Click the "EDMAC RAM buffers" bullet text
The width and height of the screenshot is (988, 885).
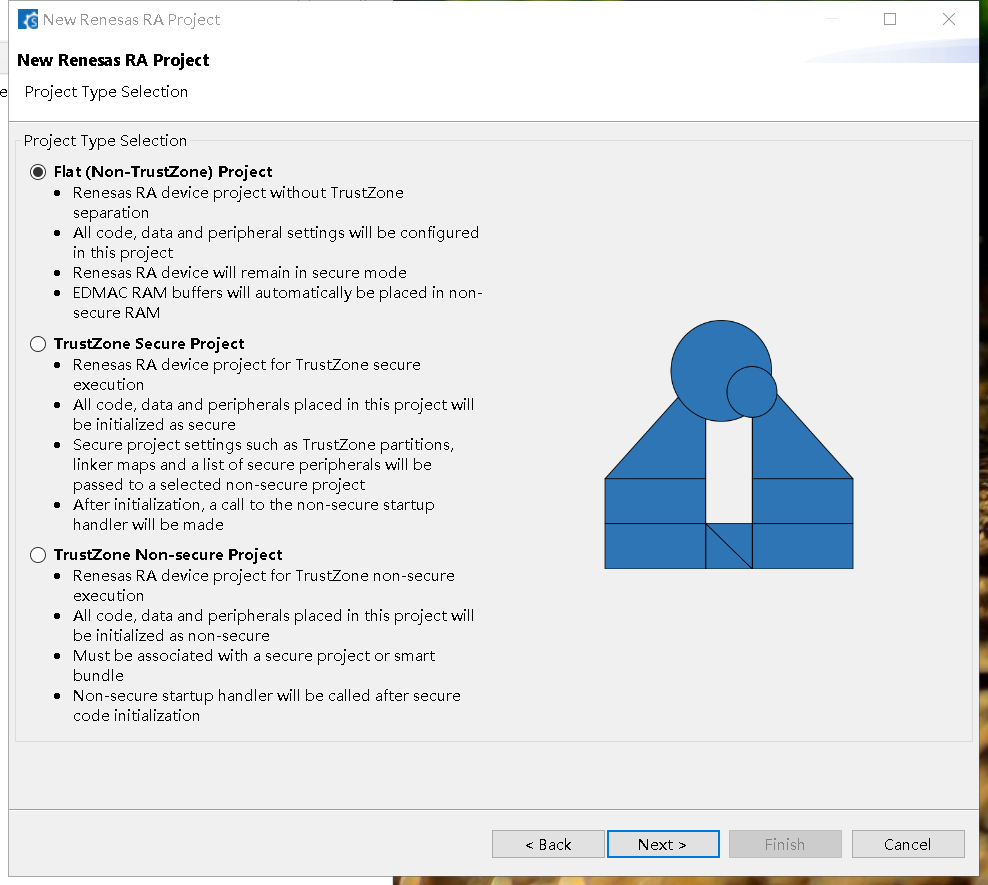(277, 302)
